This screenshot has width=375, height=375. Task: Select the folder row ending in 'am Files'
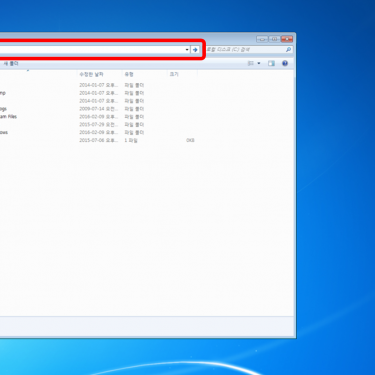point(99,117)
